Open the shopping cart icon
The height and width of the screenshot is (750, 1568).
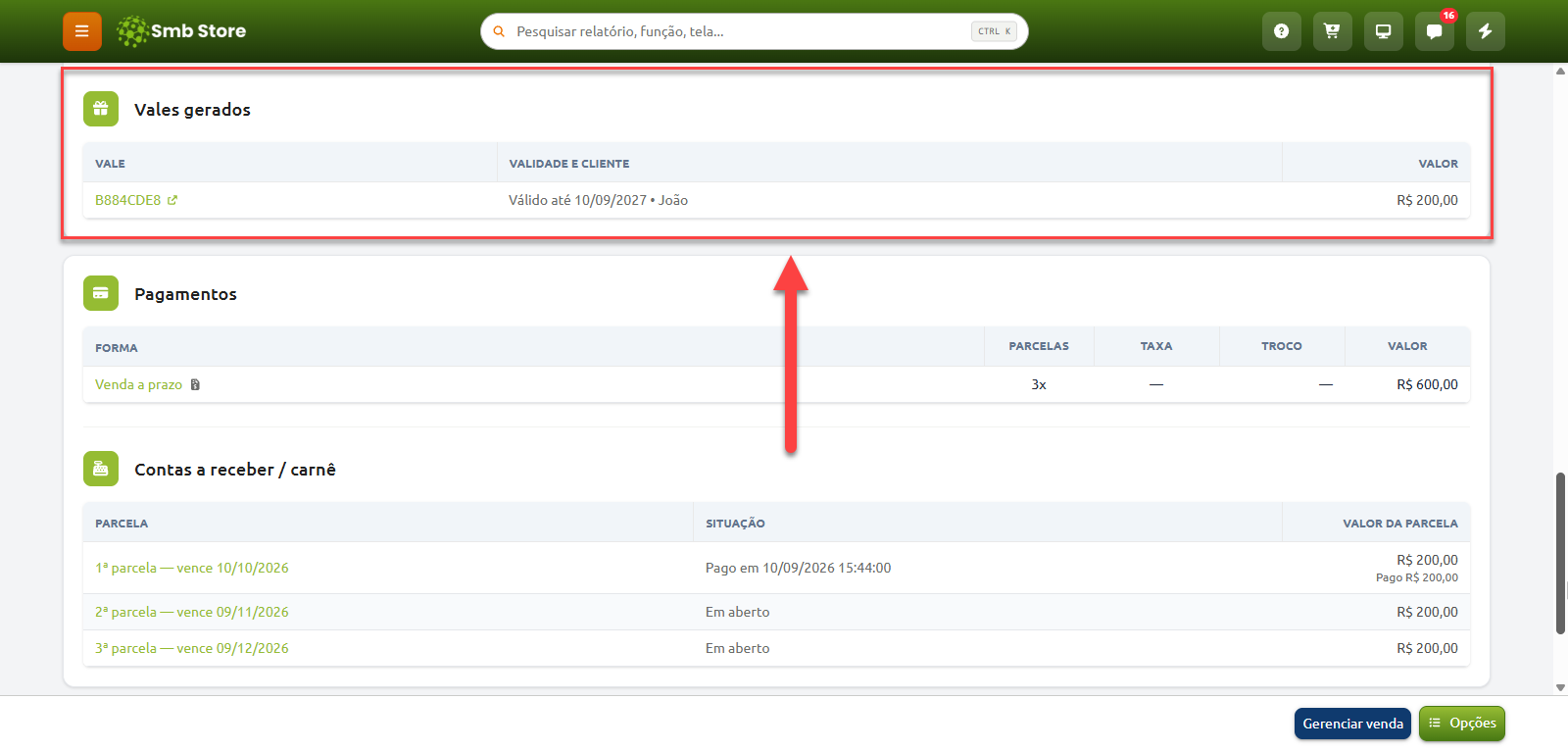click(x=1332, y=31)
